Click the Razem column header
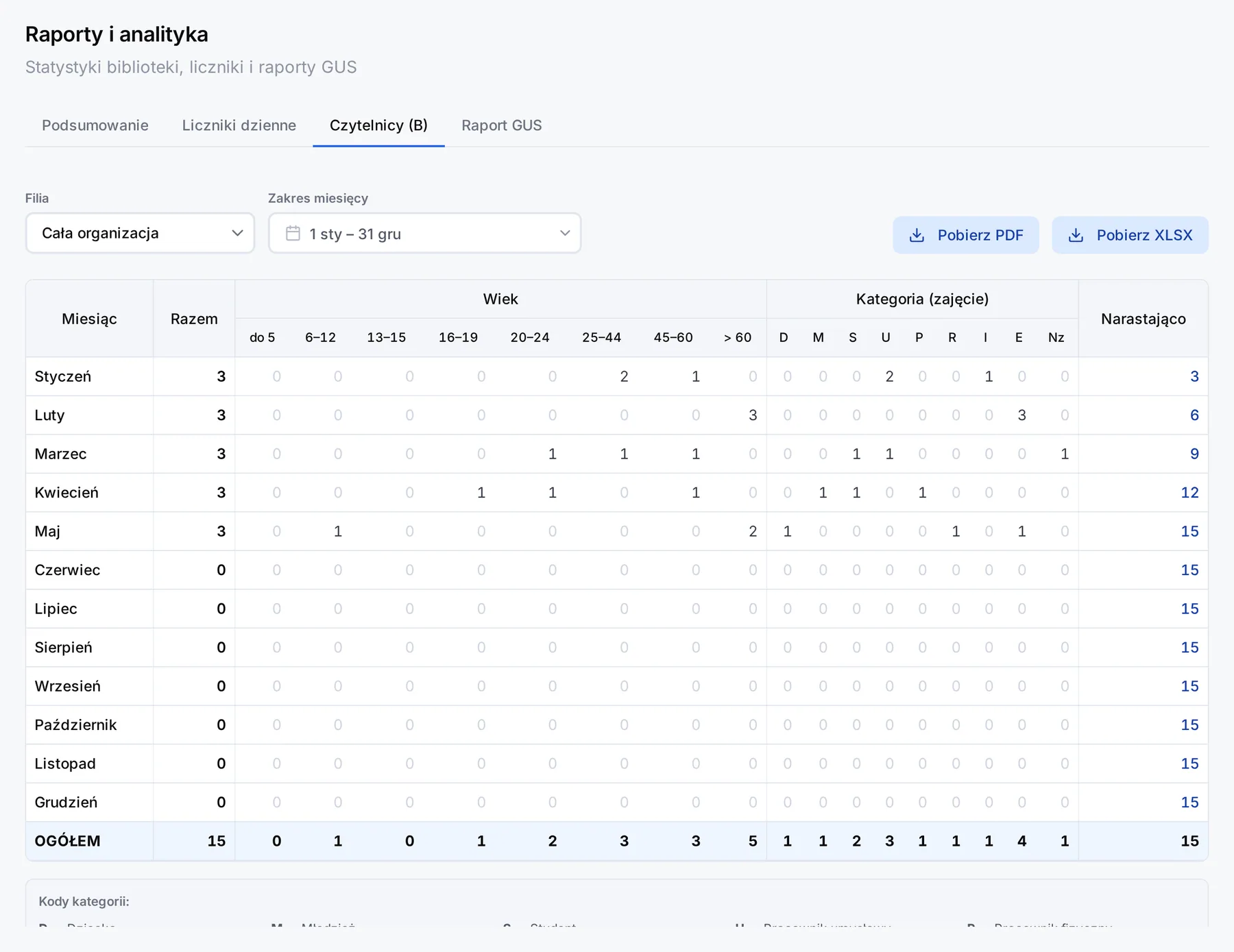This screenshot has height=952, width=1234. [x=194, y=319]
